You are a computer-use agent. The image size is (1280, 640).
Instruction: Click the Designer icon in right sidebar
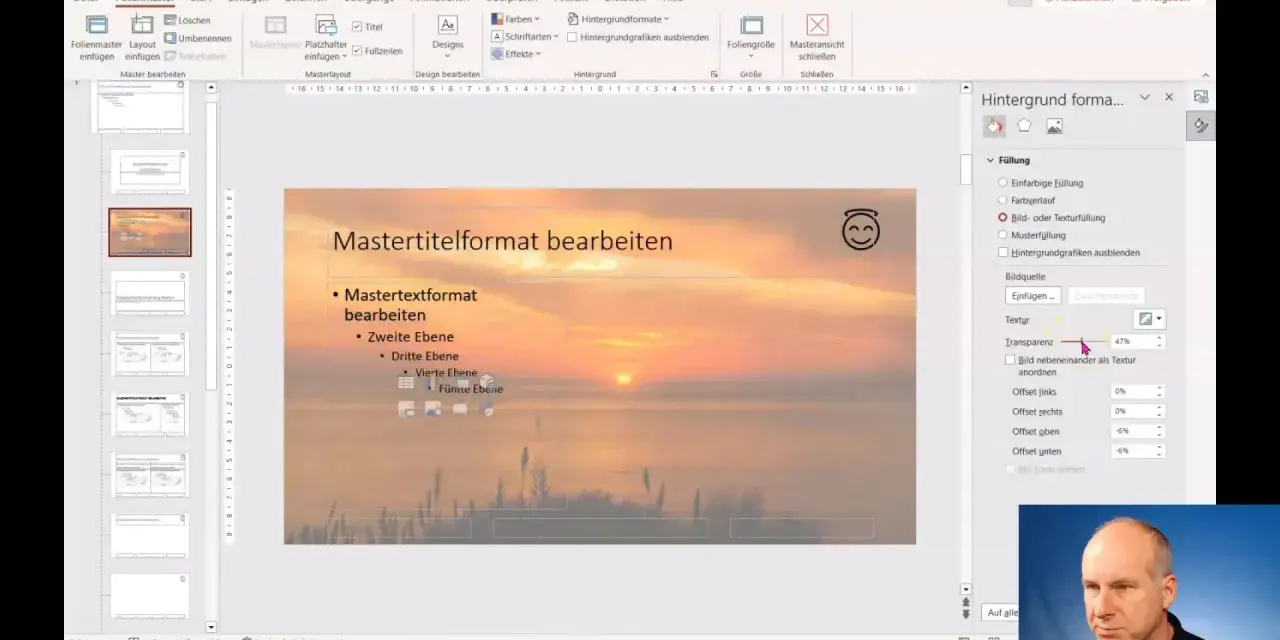[x=1201, y=97]
